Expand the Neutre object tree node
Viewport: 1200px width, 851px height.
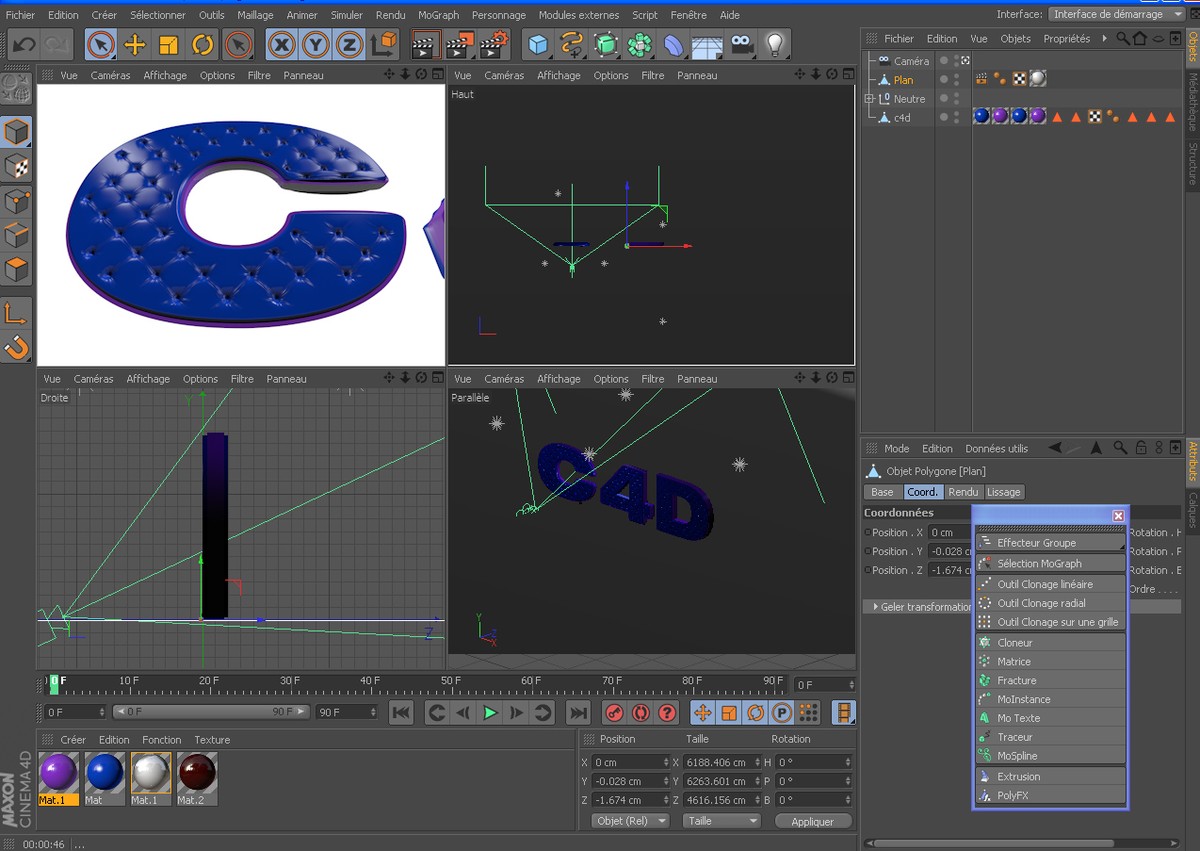[x=869, y=99]
